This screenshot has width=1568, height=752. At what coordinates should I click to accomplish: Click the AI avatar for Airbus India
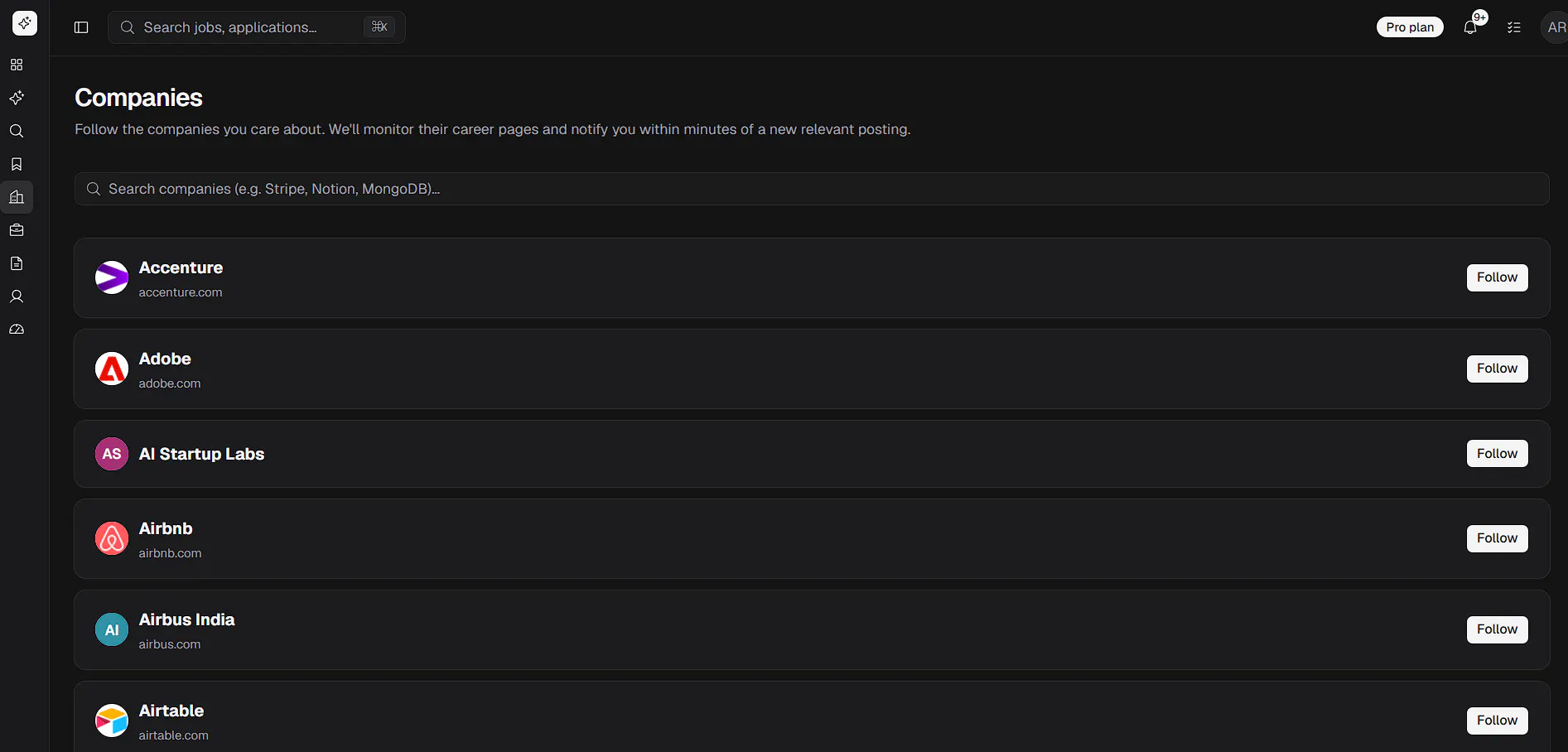pyautogui.click(x=112, y=629)
